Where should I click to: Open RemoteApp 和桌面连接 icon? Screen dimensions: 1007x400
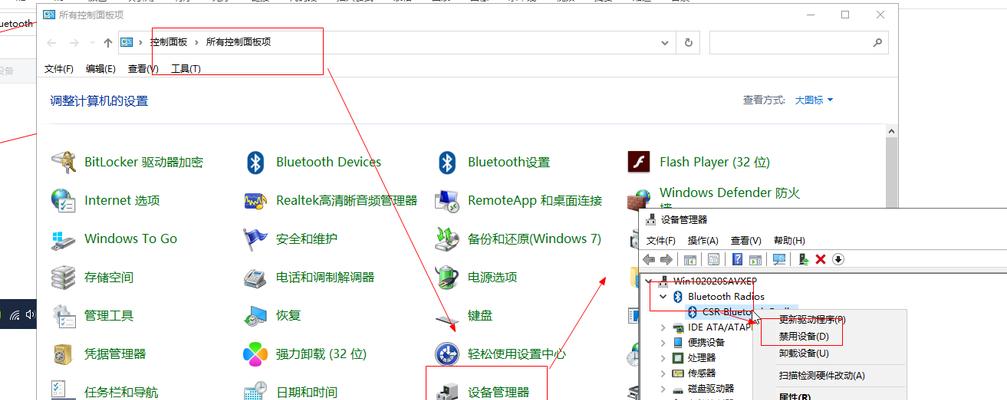(447, 200)
